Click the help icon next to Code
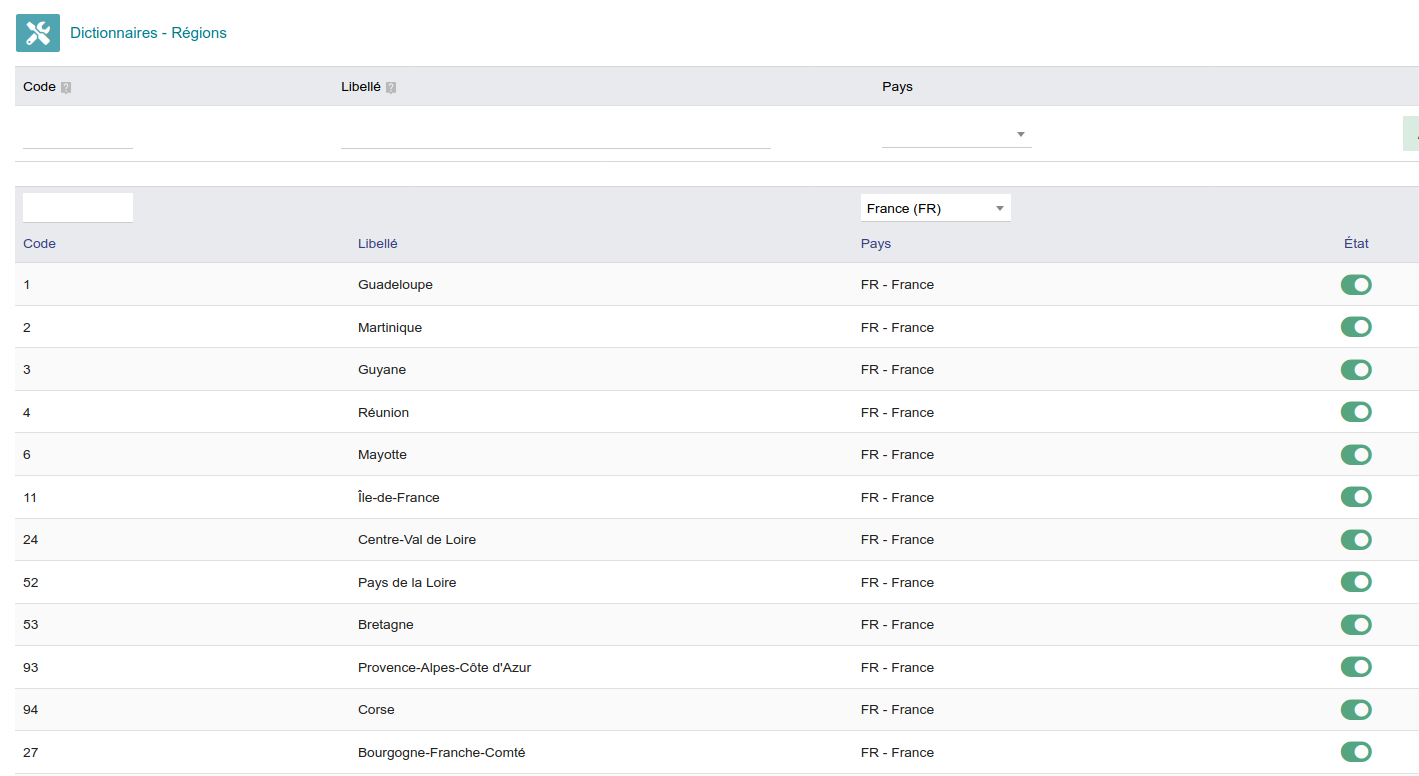Image resolution: width=1419 pixels, height=776 pixels. pos(66,88)
